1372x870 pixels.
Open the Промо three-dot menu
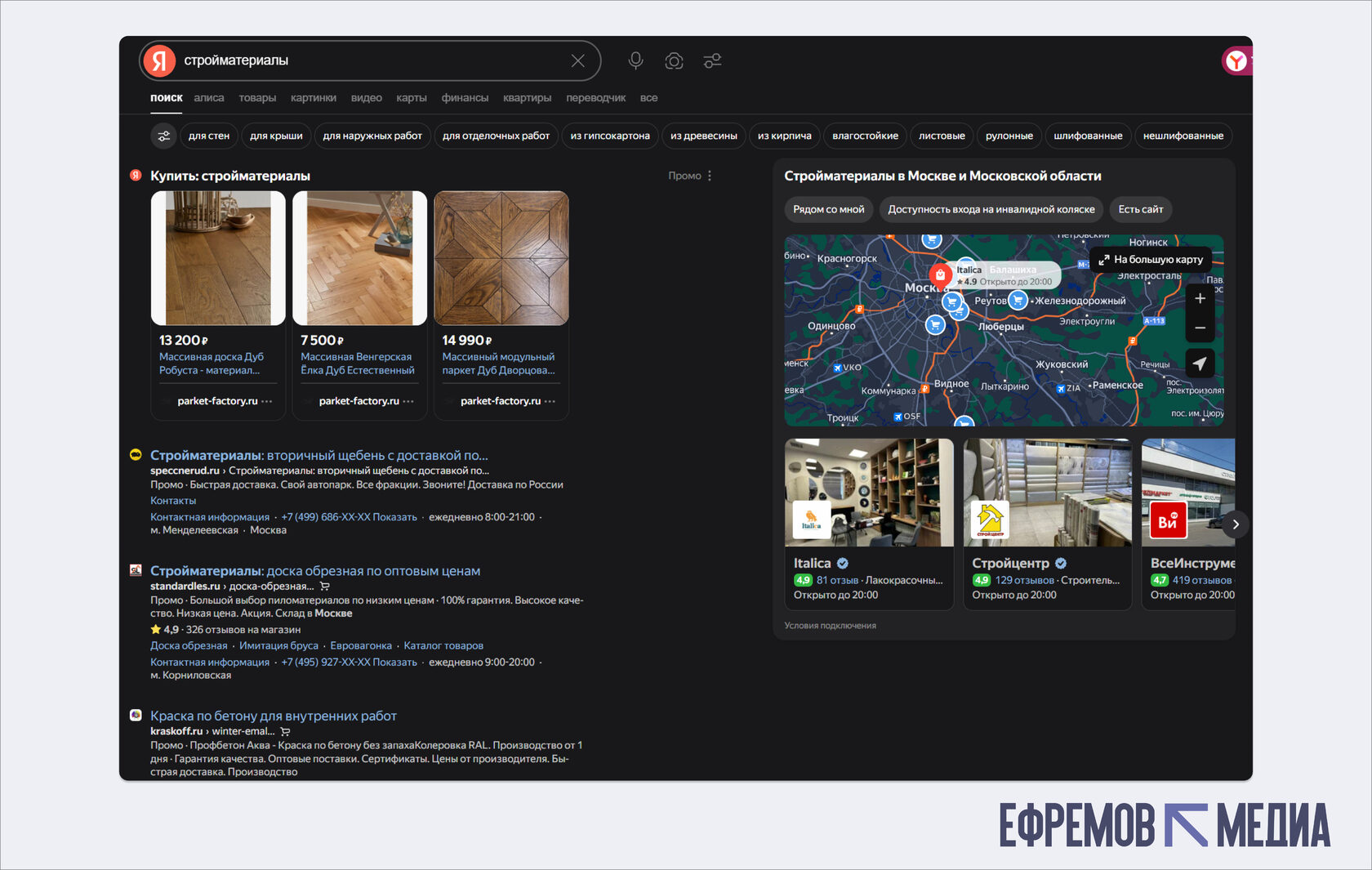pos(710,176)
